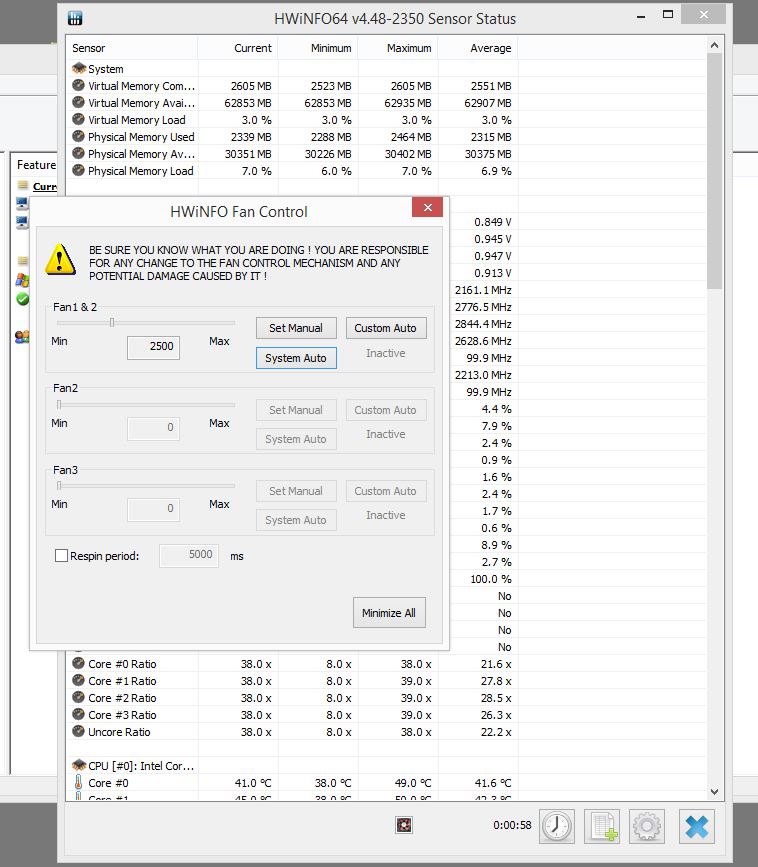Click Custom Auto for Fan1 & 2

click(386, 328)
